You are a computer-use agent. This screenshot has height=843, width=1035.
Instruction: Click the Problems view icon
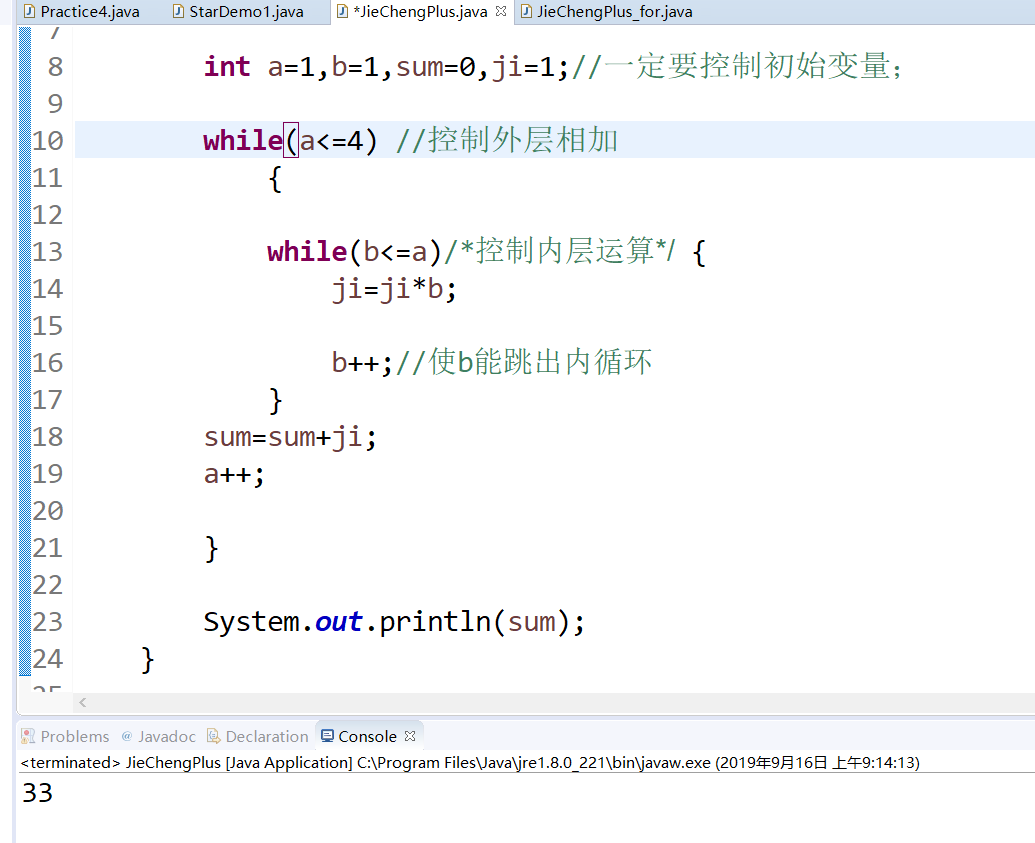[x=27, y=736]
